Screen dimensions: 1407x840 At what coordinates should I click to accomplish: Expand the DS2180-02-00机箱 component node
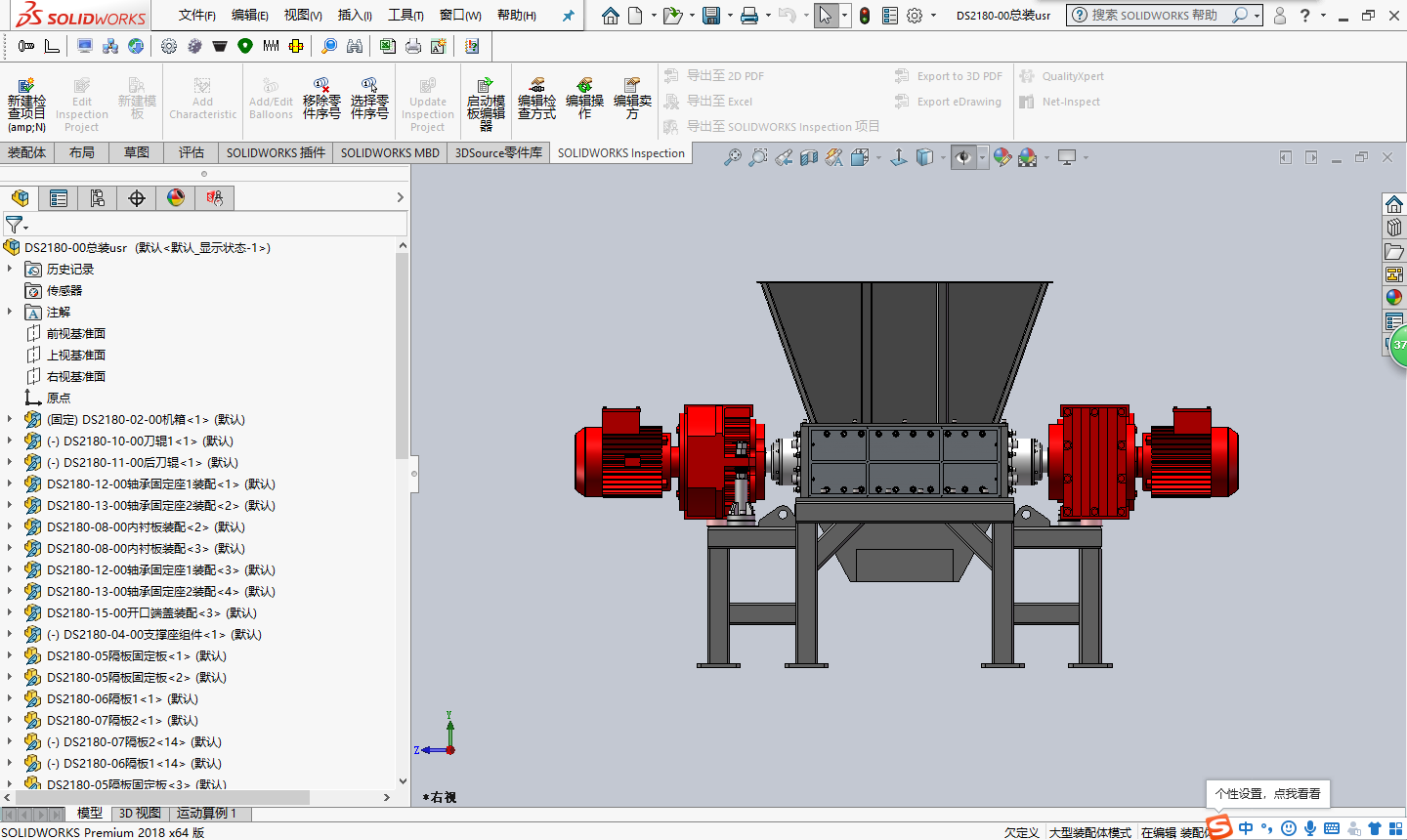point(10,419)
